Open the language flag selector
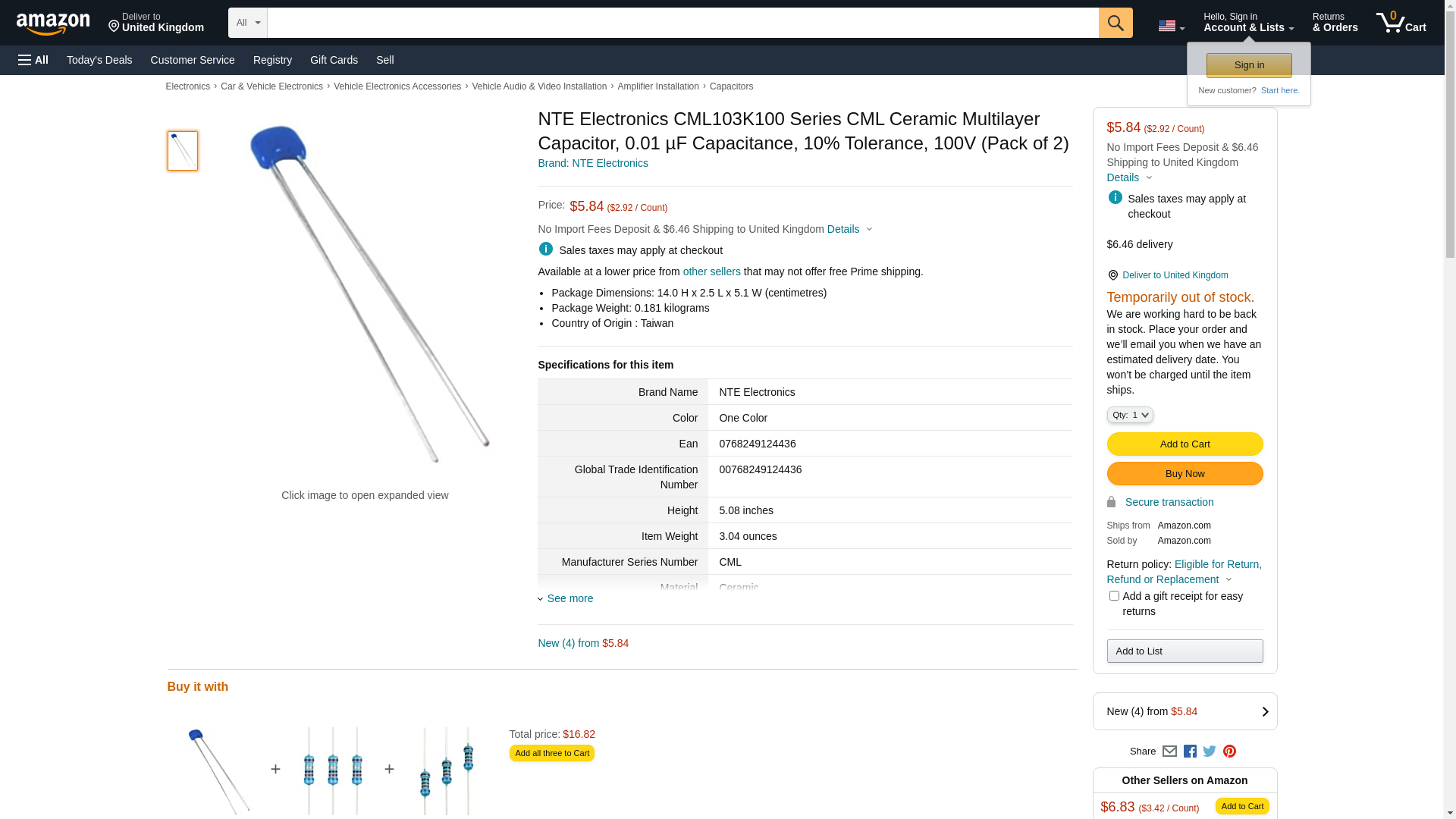This screenshot has height=819, width=1456. coord(1171,26)
